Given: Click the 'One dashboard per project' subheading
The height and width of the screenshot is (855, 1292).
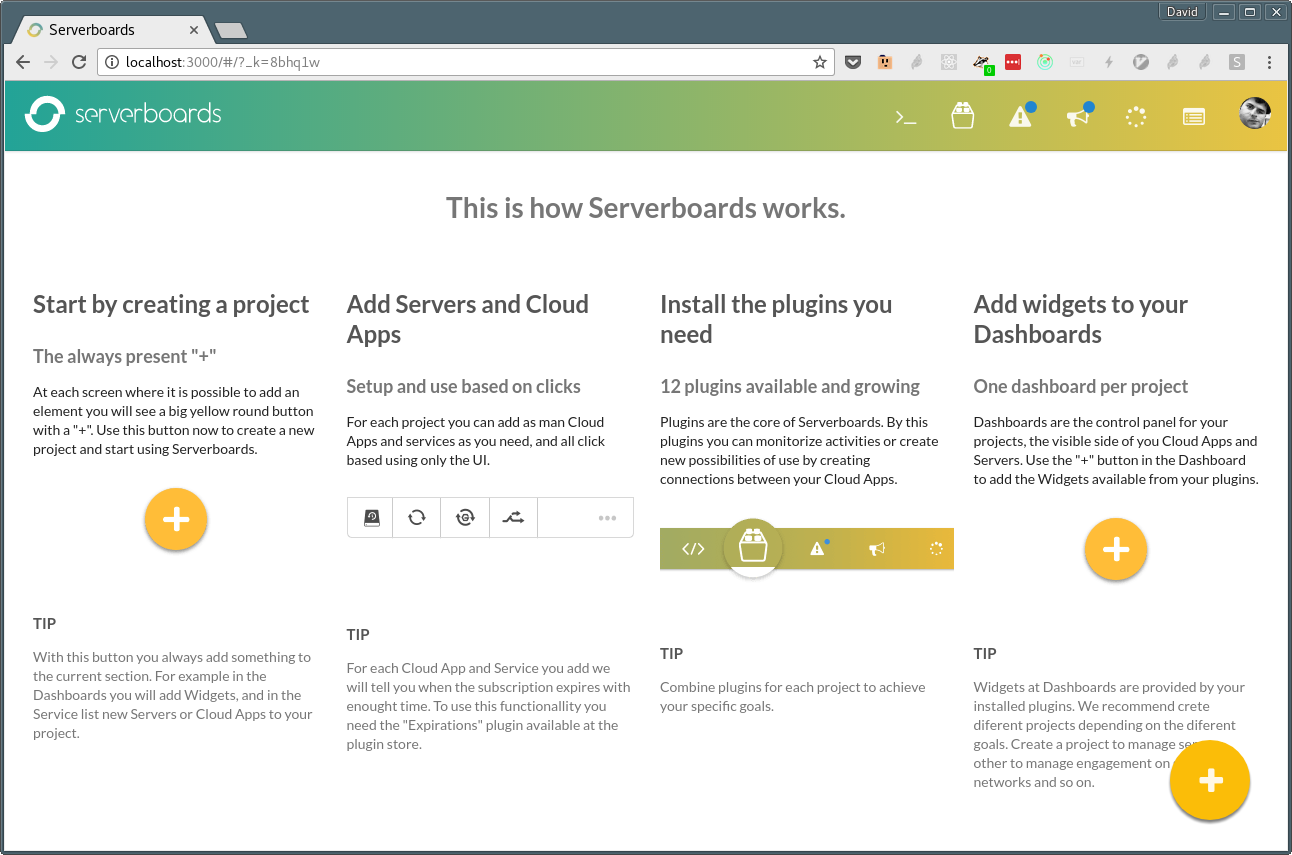Looking at the screenshot, I should tap(1081, 386).
